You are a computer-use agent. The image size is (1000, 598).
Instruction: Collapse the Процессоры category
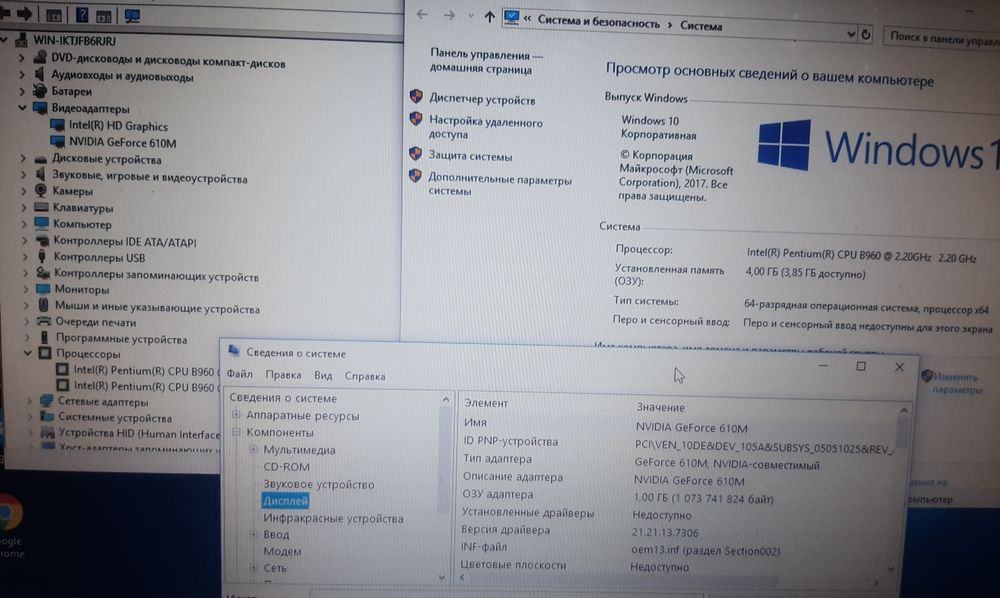coord(28,353)
